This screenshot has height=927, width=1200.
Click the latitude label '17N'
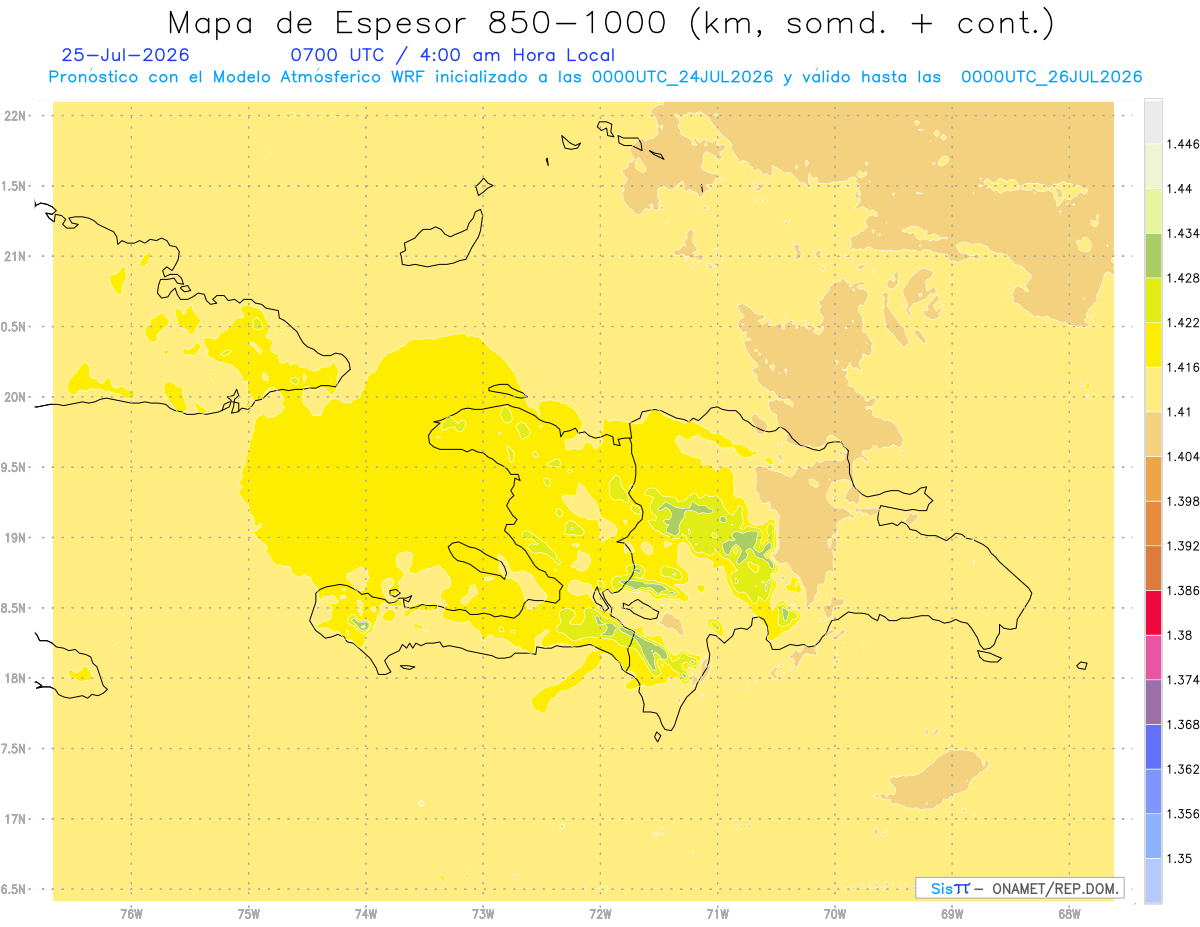coord(16,819)
